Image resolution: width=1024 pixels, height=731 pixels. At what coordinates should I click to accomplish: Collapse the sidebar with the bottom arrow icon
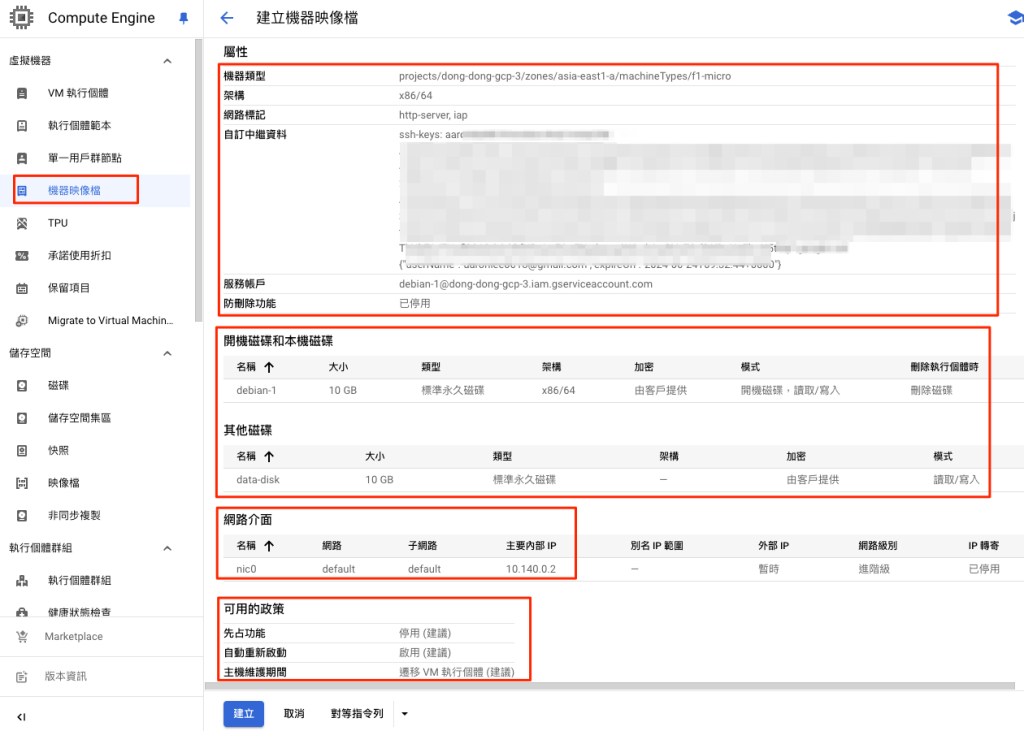click(x=22, y=717)
